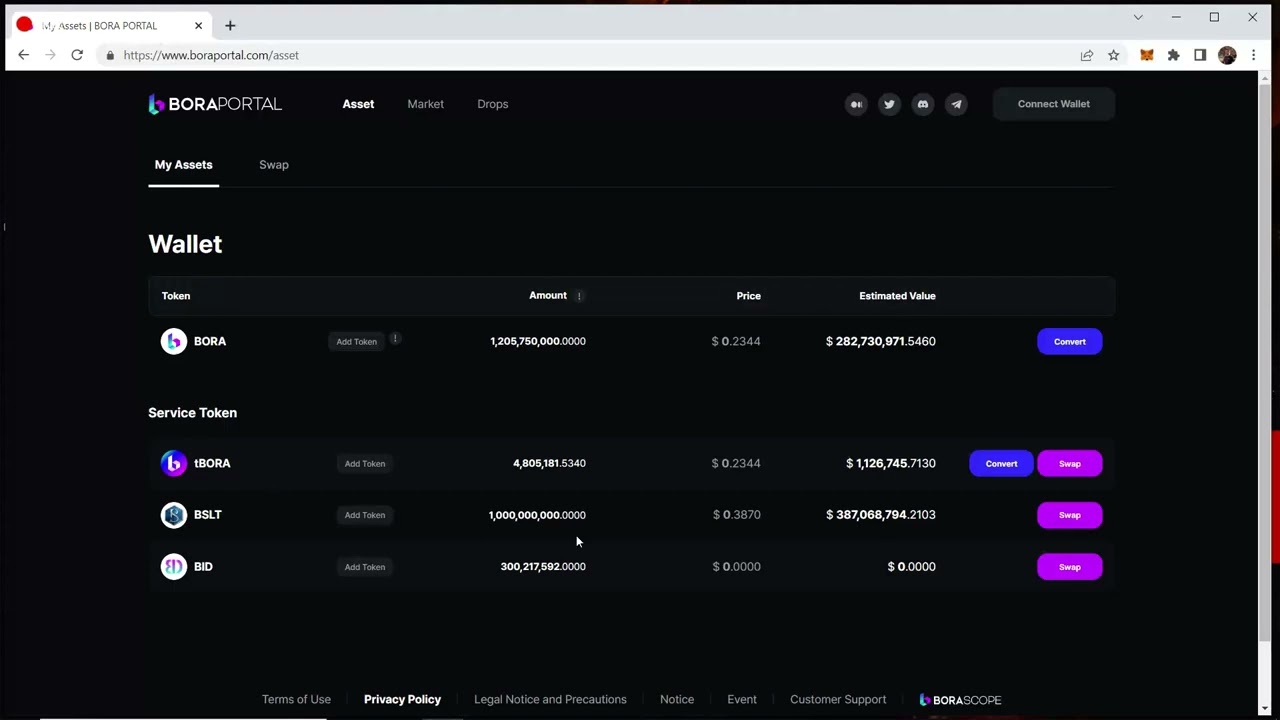This screenshot has height=720, width=1280.
Task: Open the browser Extensions puzzle icon
Action: 1173,55
